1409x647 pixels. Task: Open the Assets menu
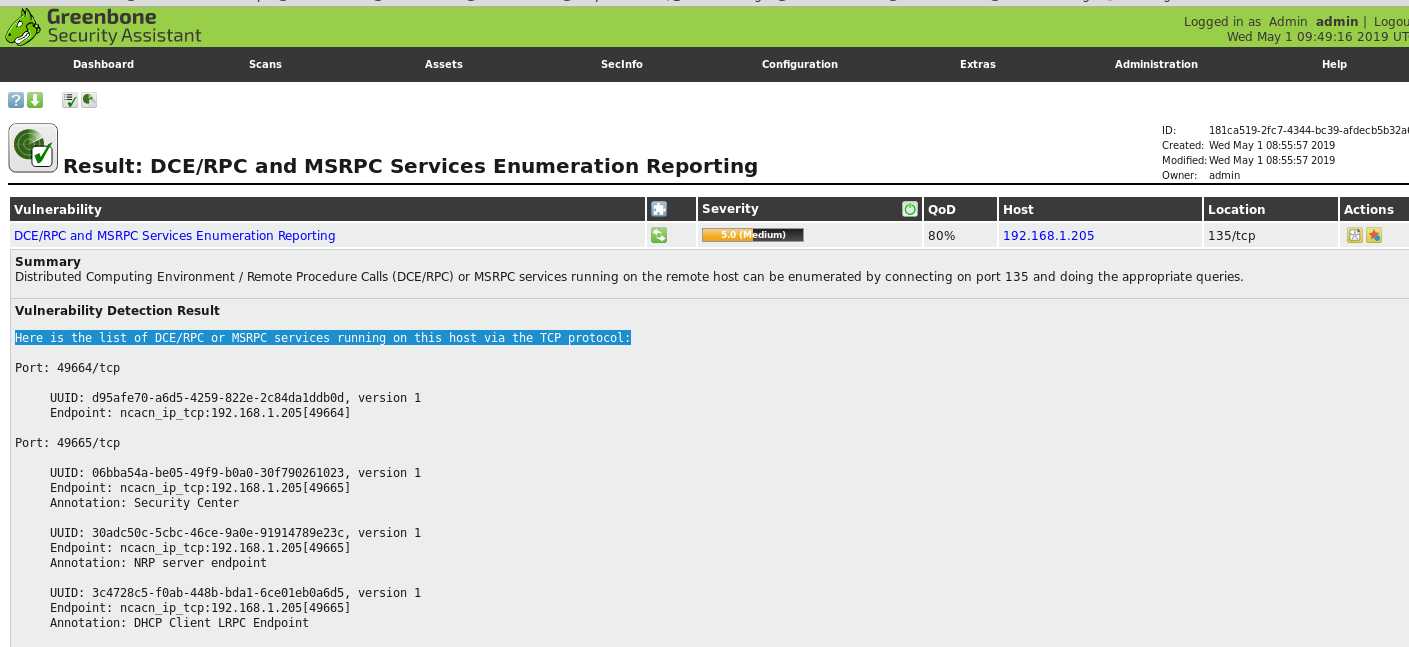[x=444, y=64]
